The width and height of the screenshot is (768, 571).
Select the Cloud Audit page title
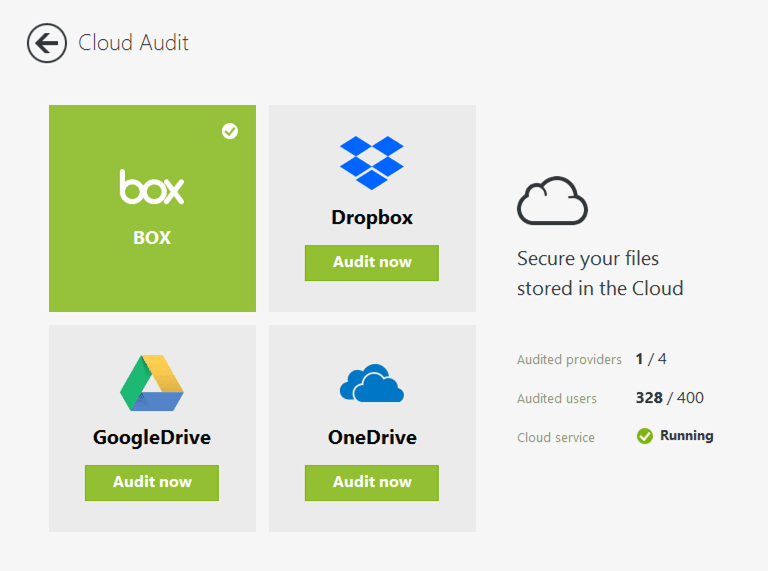[133, 43]
